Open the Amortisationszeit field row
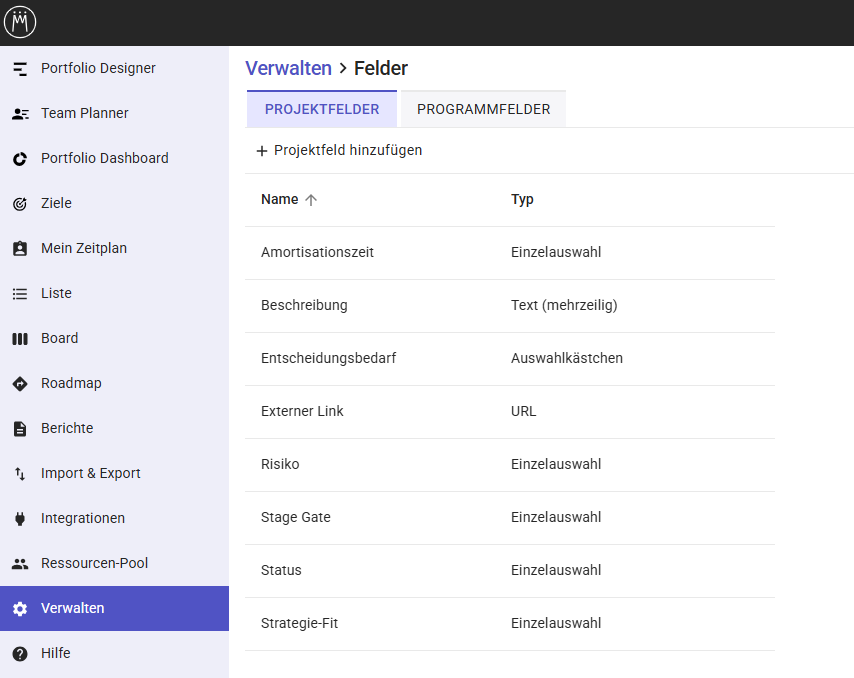Viewport: 854px width, 678px height. coord(317,253)
